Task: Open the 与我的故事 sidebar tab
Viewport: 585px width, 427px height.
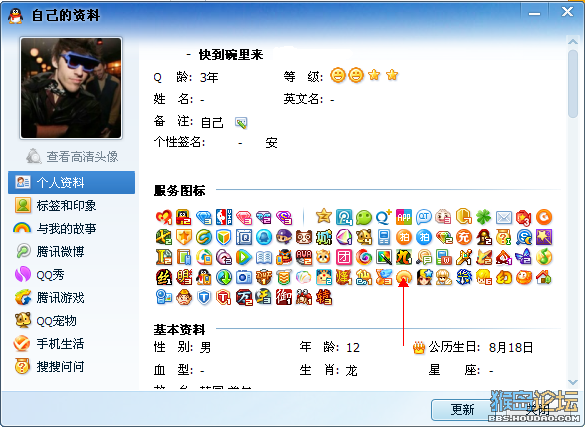Action: click(x=72, y=228)
